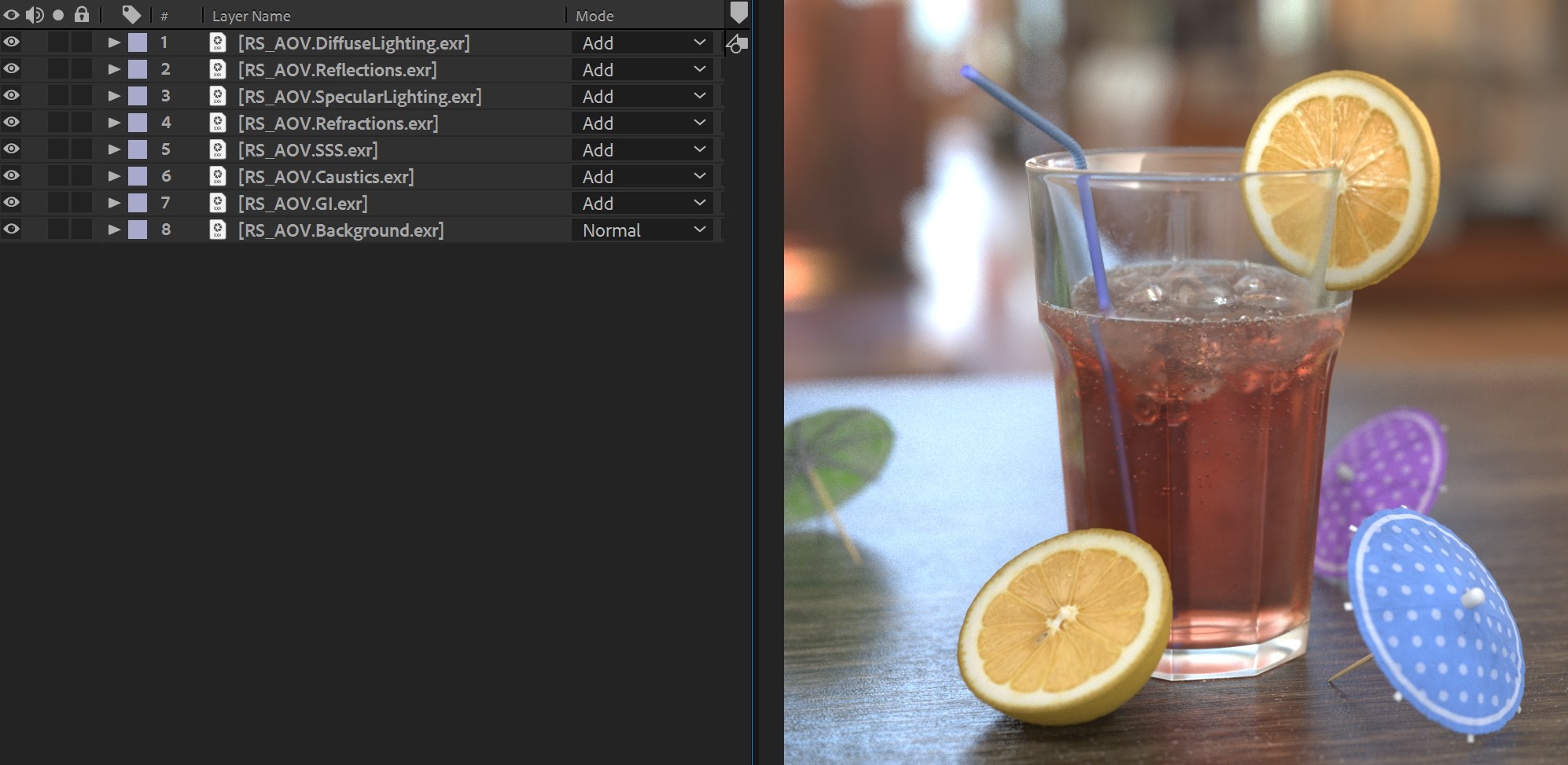Open blending mode dropdown for SpecularLighting layer
Image resolution: width=1568 pixels, height=765 pixels.
pyautogui.click(x=642, y=96)
